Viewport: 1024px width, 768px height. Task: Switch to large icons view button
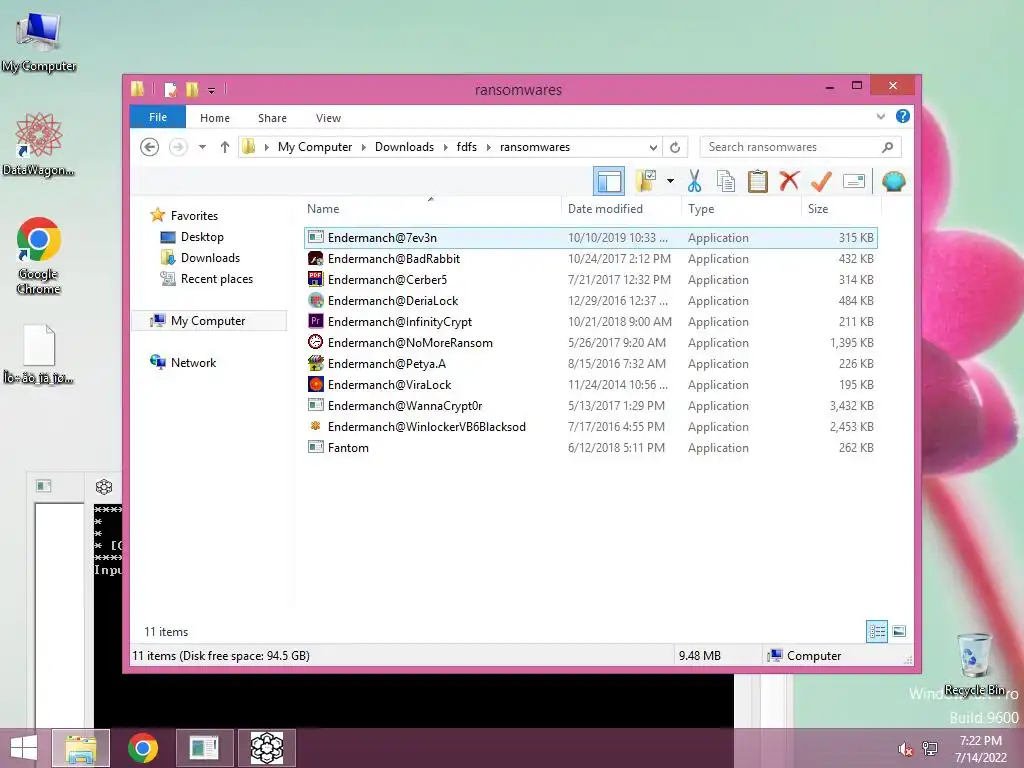point(899,631)
